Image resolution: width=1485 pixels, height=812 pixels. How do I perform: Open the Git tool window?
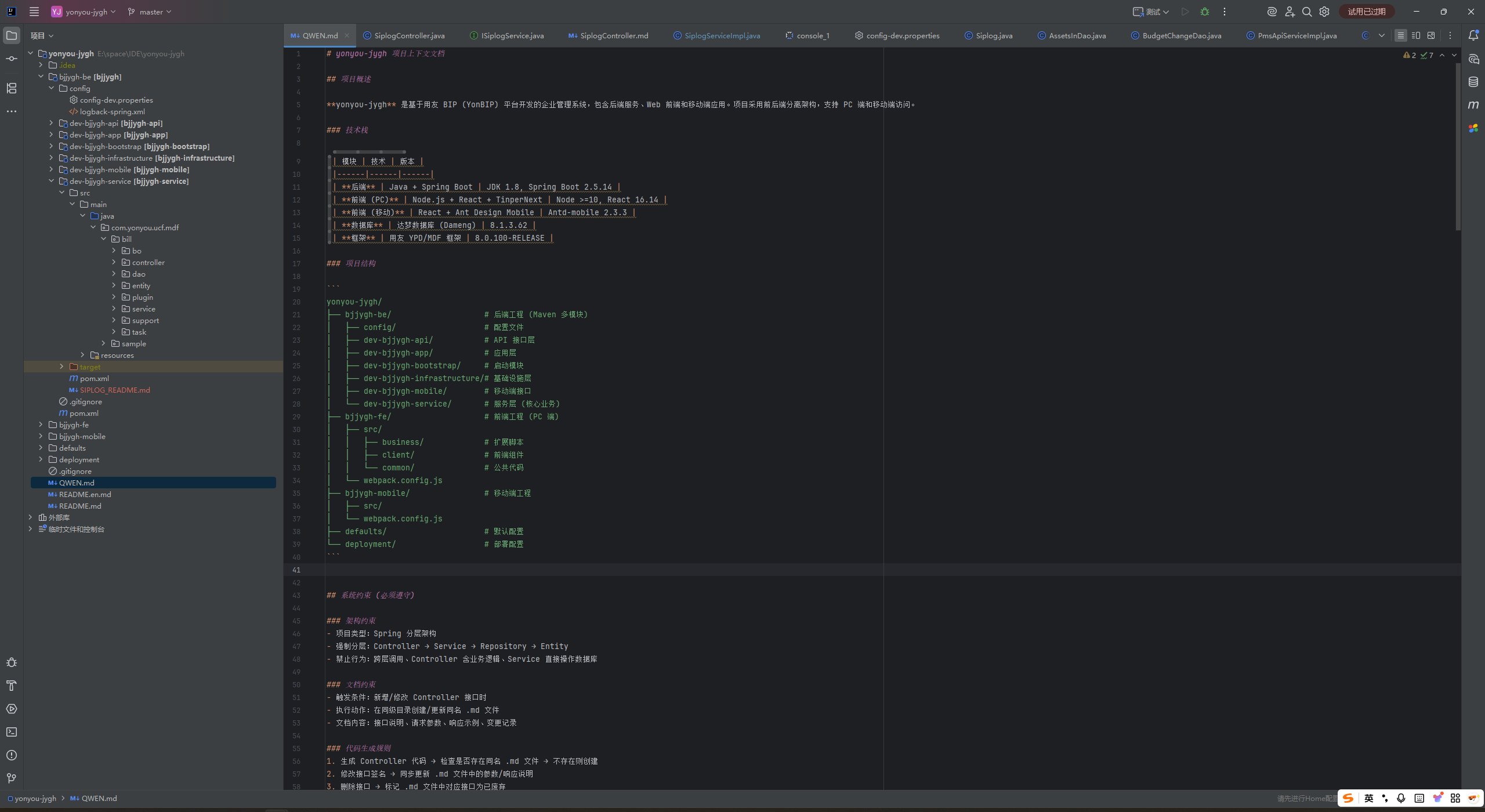click(12, 778)
